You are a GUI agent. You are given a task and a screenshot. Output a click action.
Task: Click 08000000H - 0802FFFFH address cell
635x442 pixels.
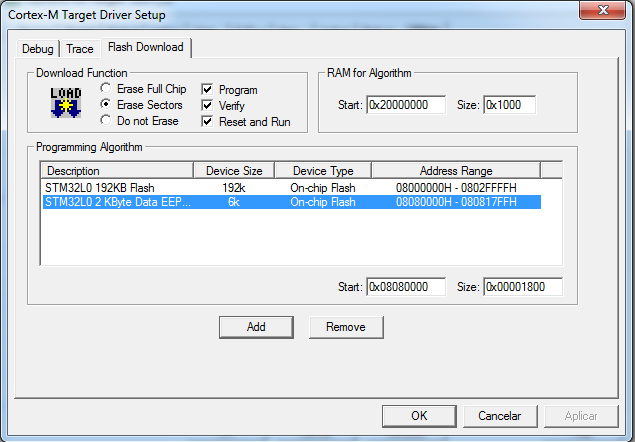tap(456, 188)
